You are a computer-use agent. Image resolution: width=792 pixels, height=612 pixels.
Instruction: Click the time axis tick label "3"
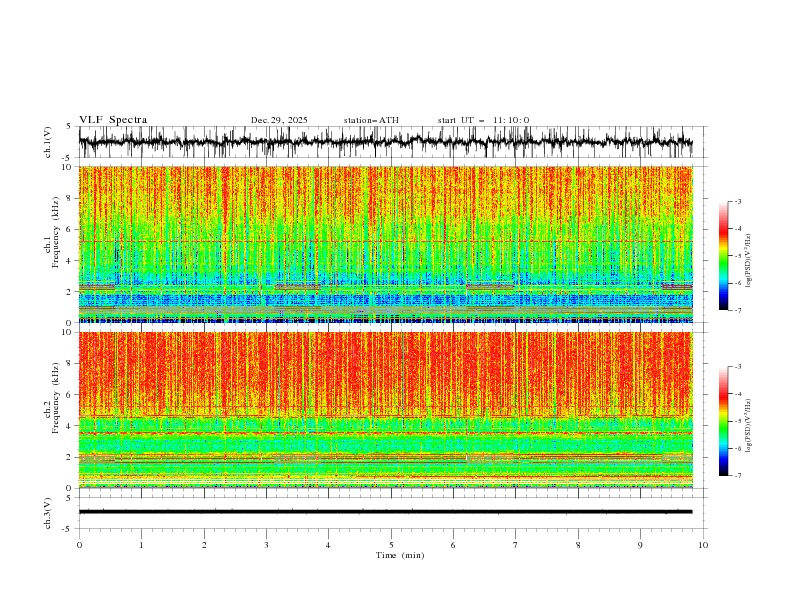(266, 545)
